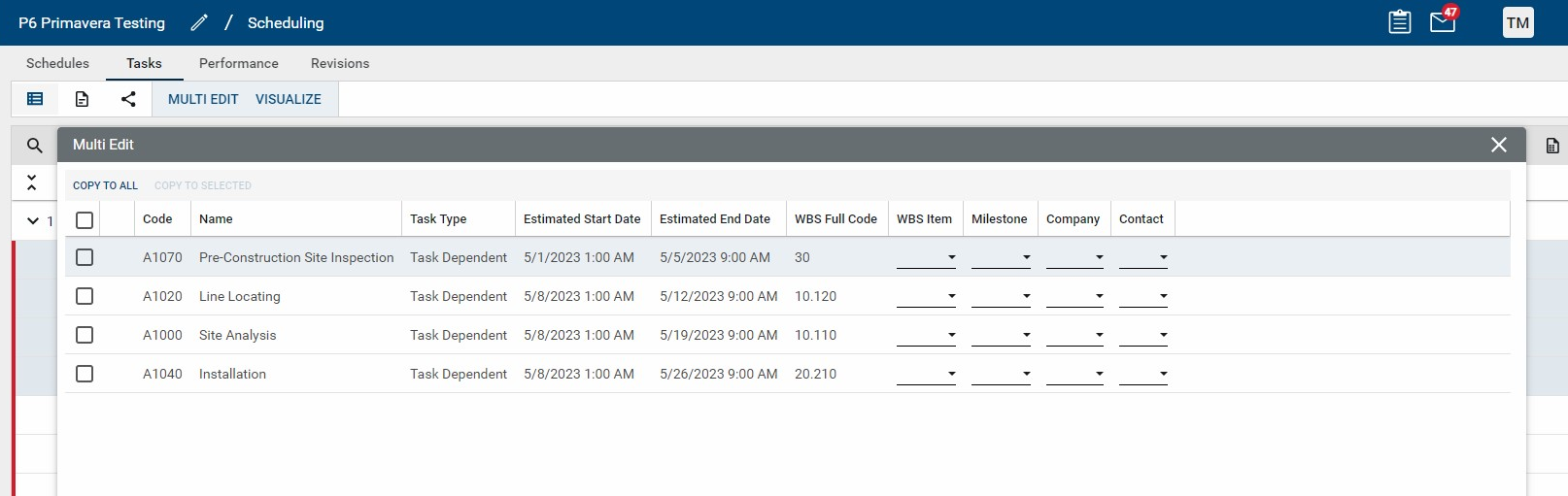Viewport: 1568px width, 496px height.
Task: Open WBS Item dropdown for A1070
Action: tap(926, 257)
